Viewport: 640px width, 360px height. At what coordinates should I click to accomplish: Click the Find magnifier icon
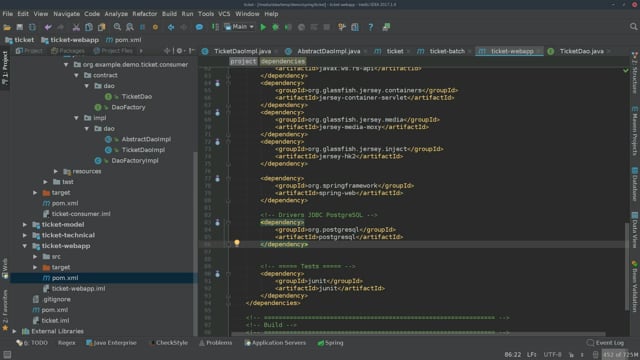117,27
